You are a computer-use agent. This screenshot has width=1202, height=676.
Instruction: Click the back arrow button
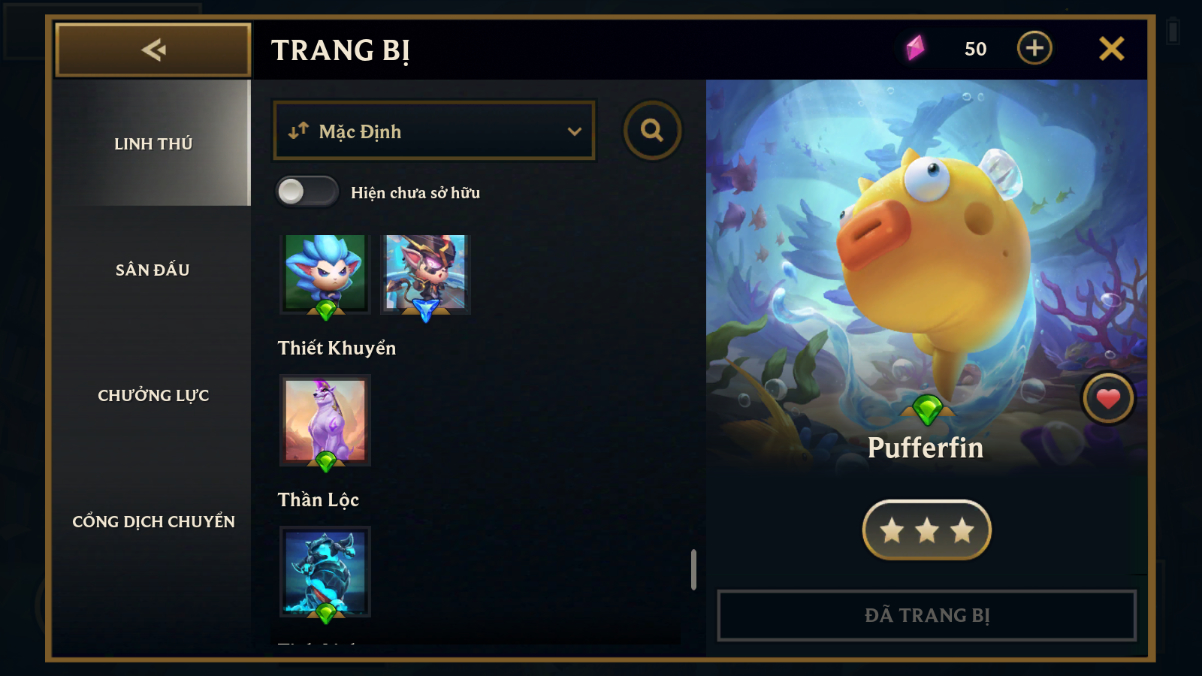pyautogui.click(x=153, y=50)
